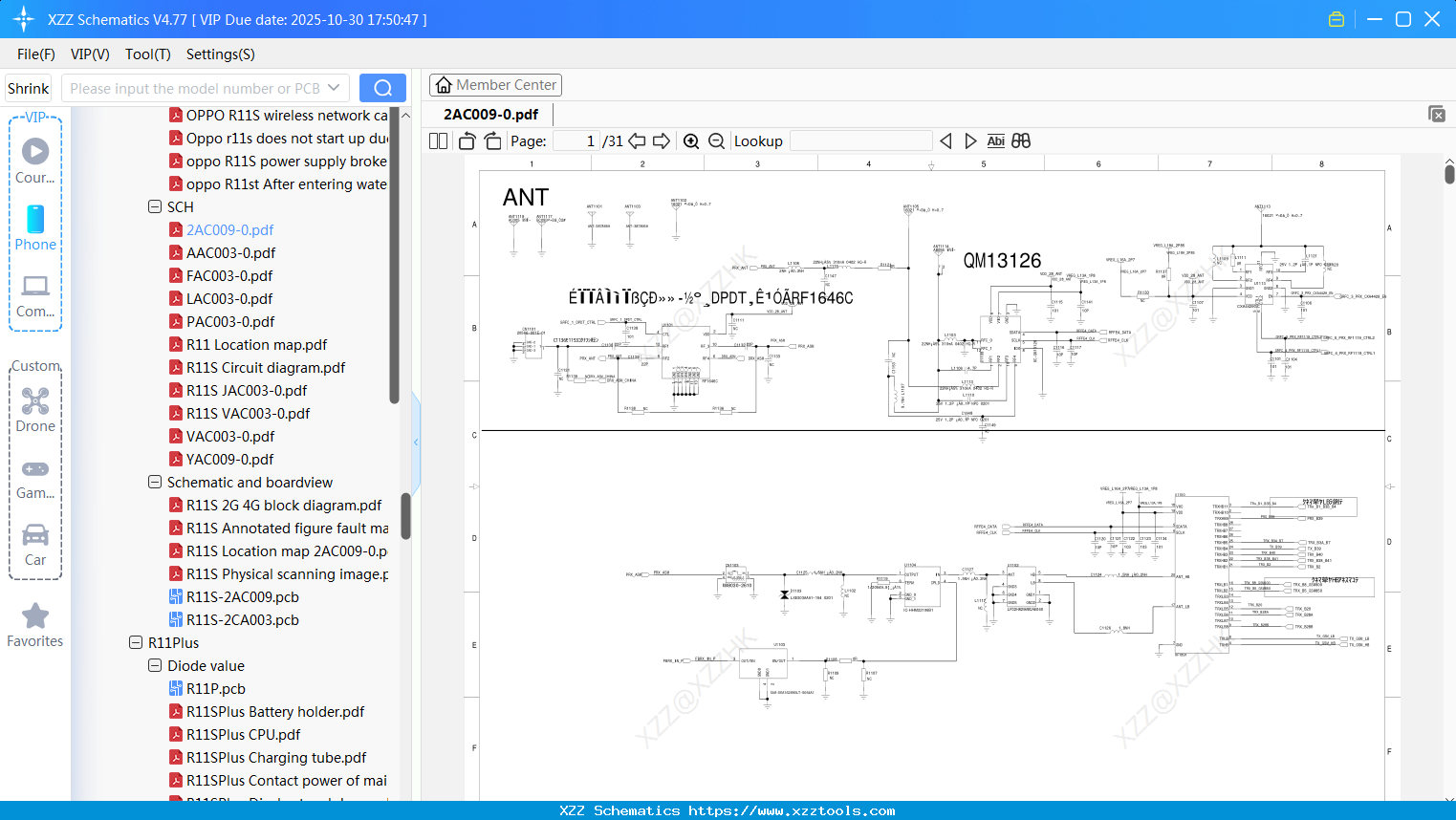Collapse the SCH folder
Screen dimensions: 1456x820
[x=155, y=206]
